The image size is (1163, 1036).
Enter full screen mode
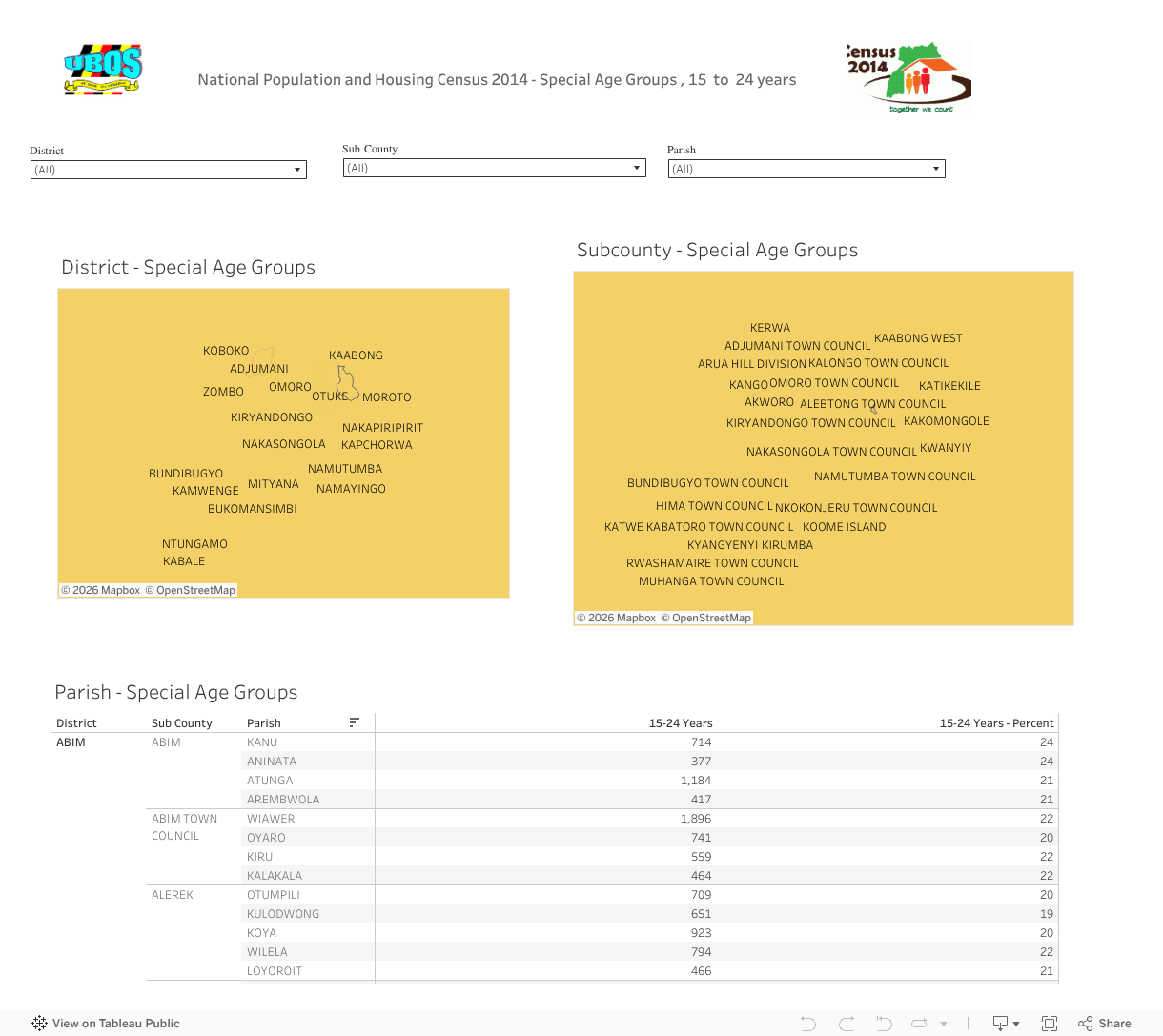[x=1050, y=1024]
